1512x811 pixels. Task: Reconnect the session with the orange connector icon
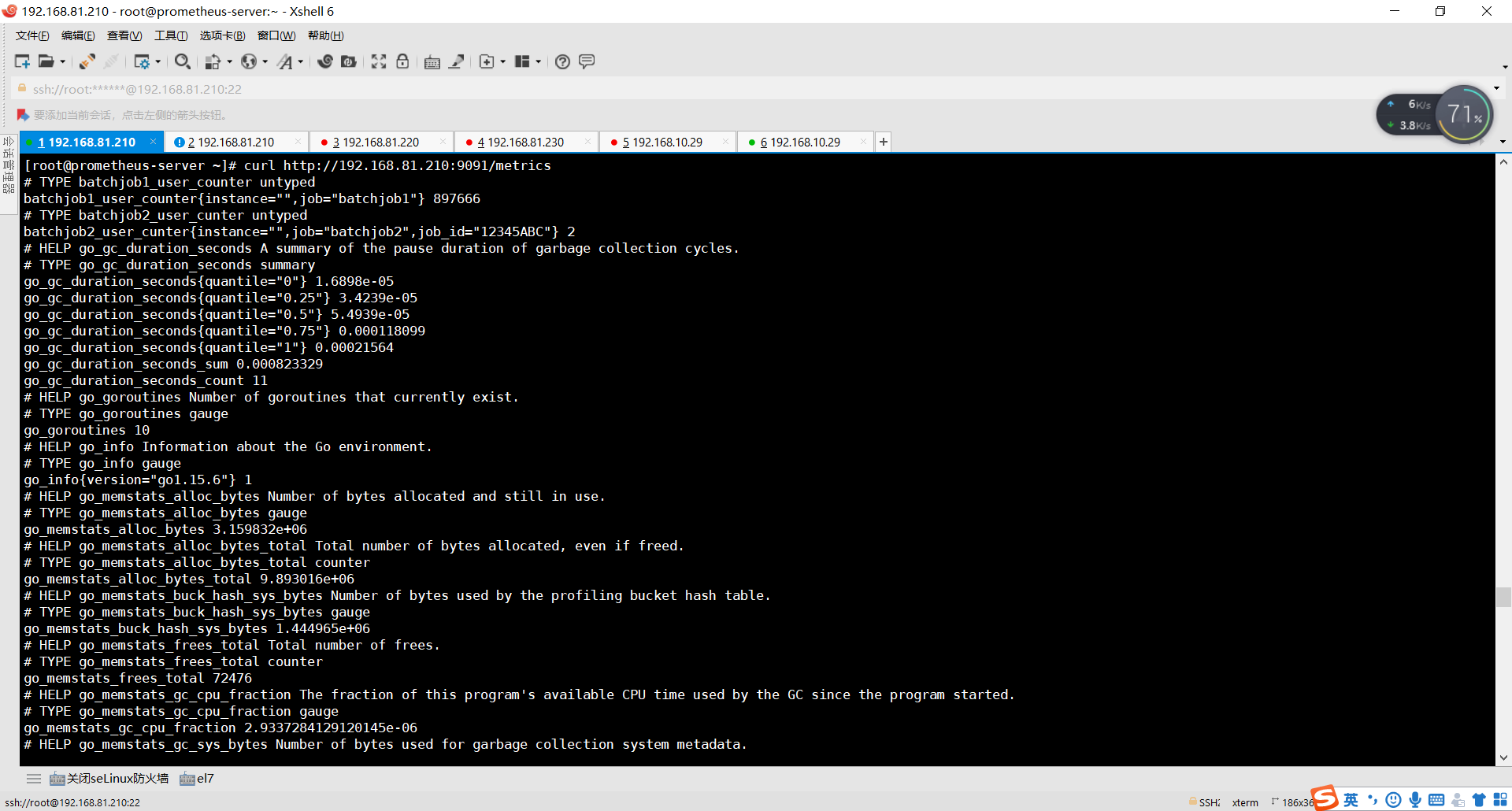click(87, 61)
